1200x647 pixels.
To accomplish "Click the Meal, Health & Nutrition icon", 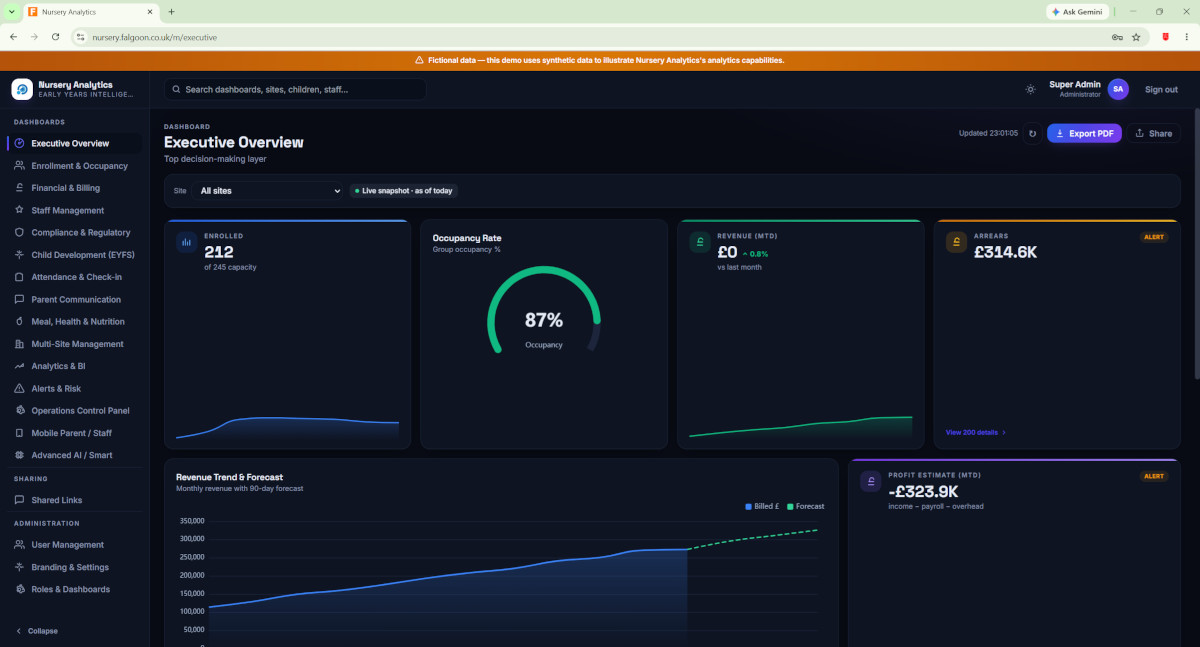I will 20,322.
